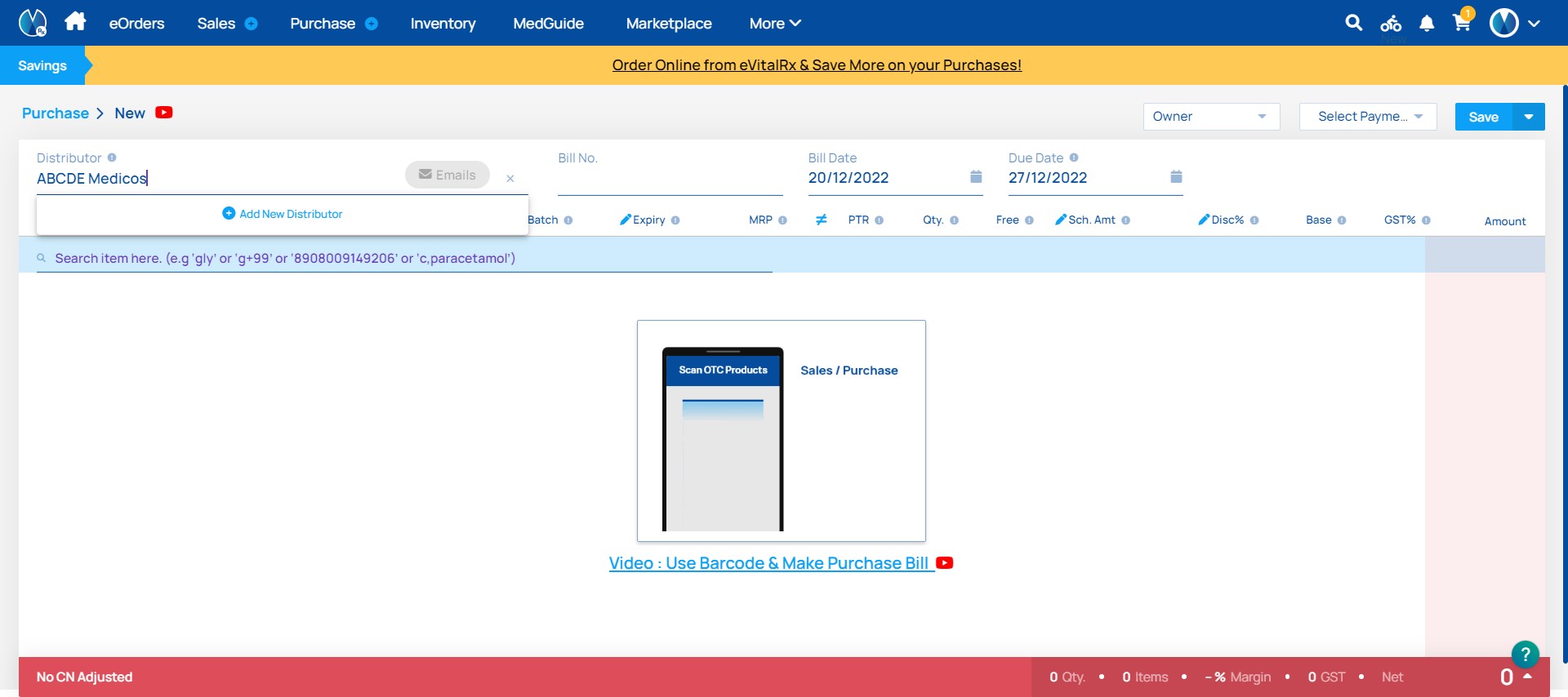
Task: Click the Scan OTC Products phone thumbnail
Action: coord(723,439)
